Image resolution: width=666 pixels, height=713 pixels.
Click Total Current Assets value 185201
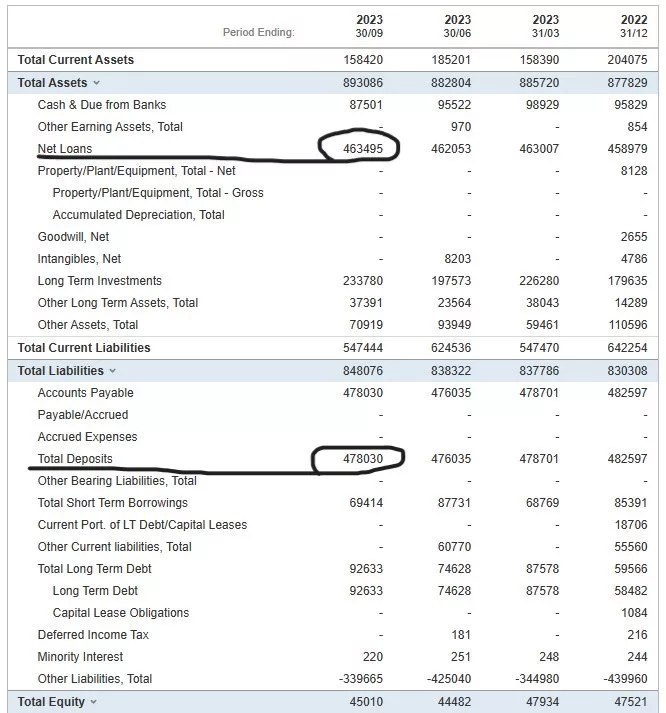[451, 60]
